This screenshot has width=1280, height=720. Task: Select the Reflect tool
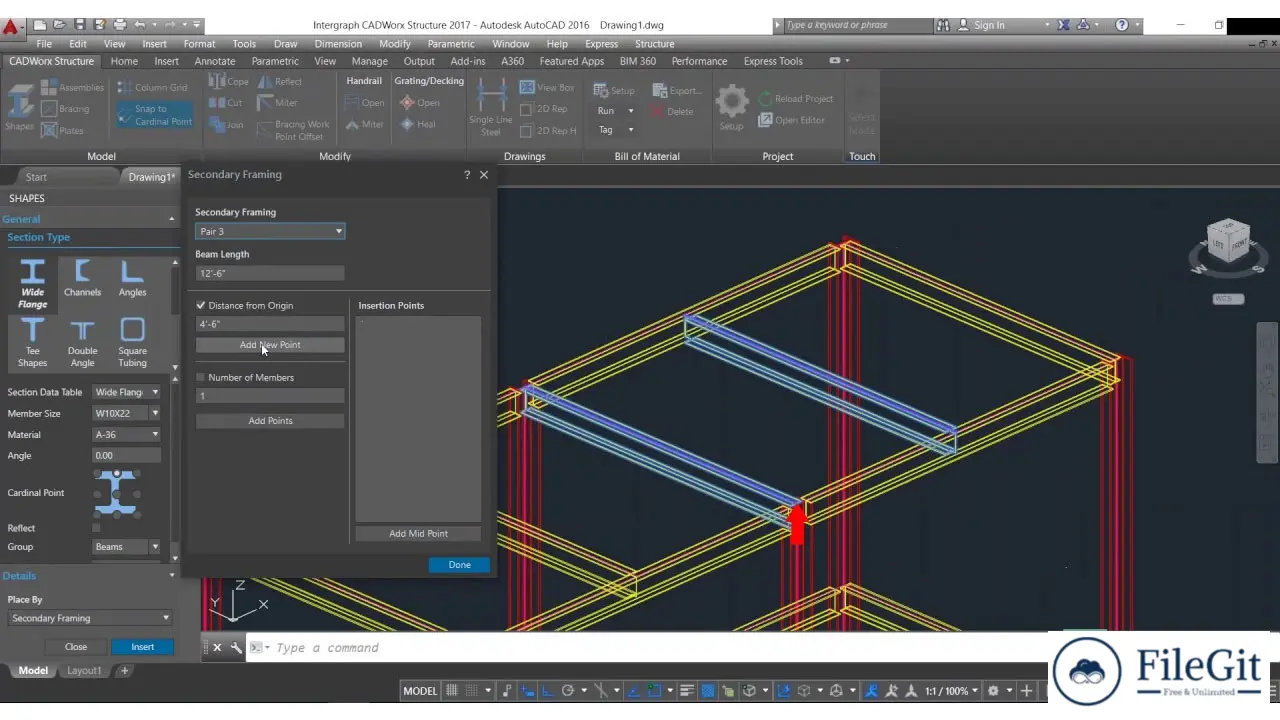(x=280, y=81)
